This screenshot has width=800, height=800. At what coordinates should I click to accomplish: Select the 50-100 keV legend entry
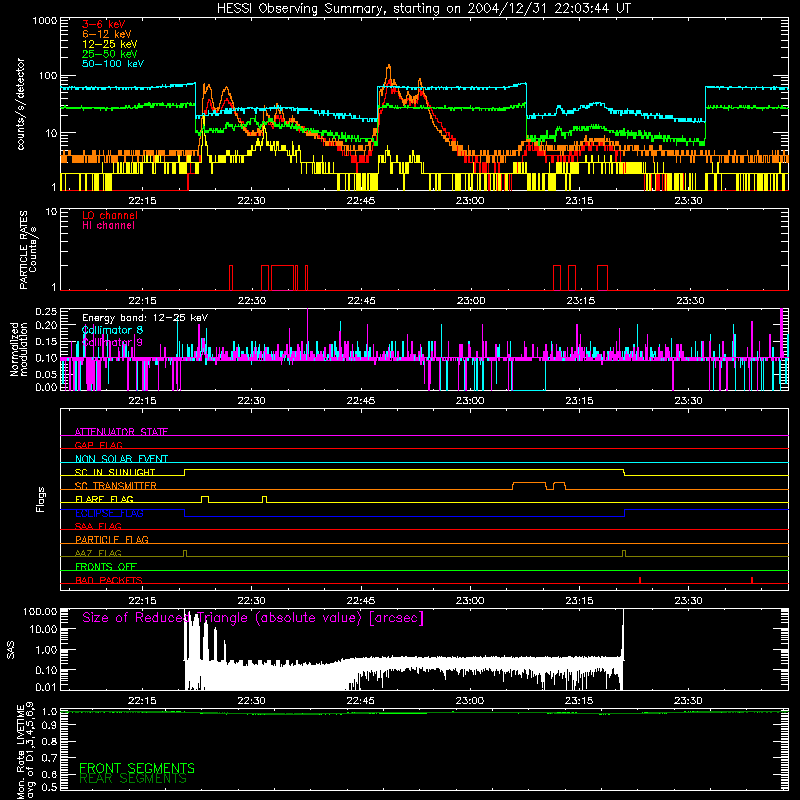pos(113,64)
